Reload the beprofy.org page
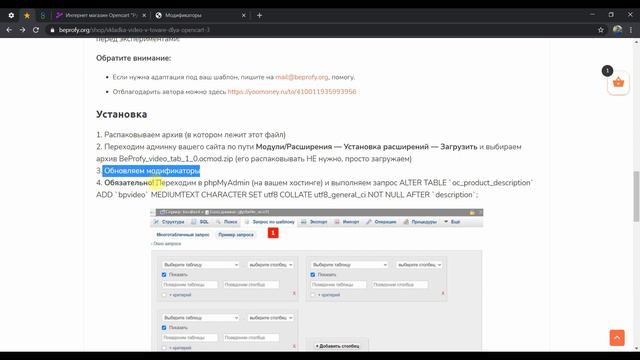The image size is (640, 360). pyautogui.click(x=36, y=30)
